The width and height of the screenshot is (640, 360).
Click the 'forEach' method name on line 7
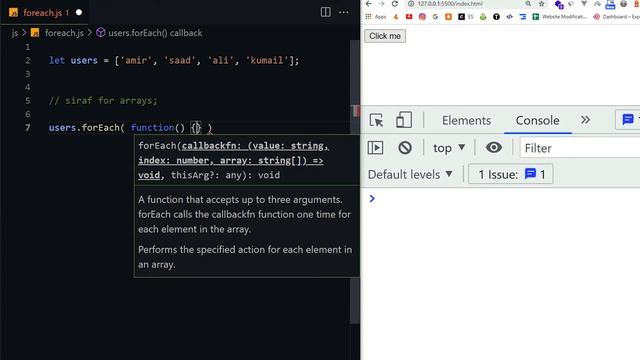click(x=100, y=128)
